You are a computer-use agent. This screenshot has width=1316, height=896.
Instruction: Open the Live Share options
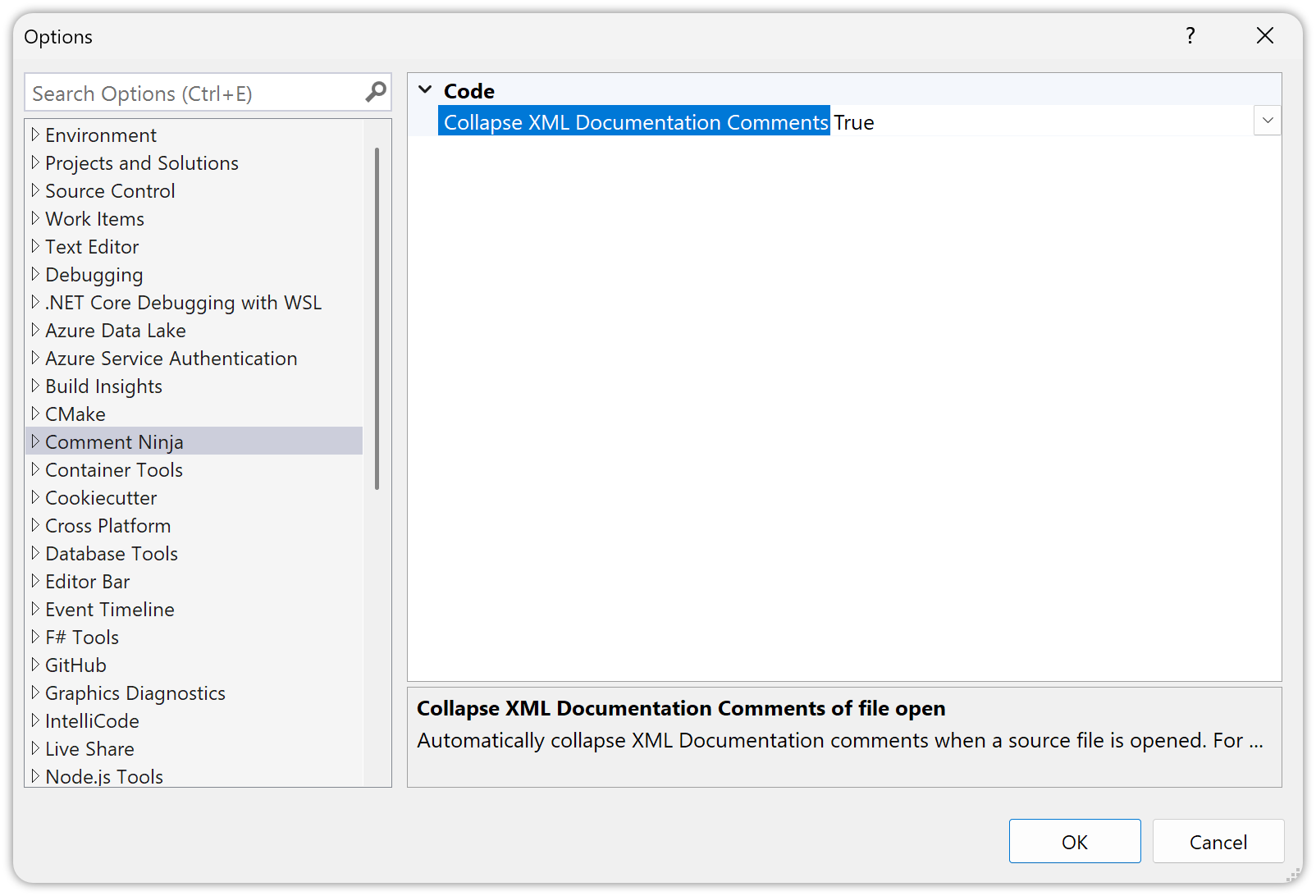89,749
